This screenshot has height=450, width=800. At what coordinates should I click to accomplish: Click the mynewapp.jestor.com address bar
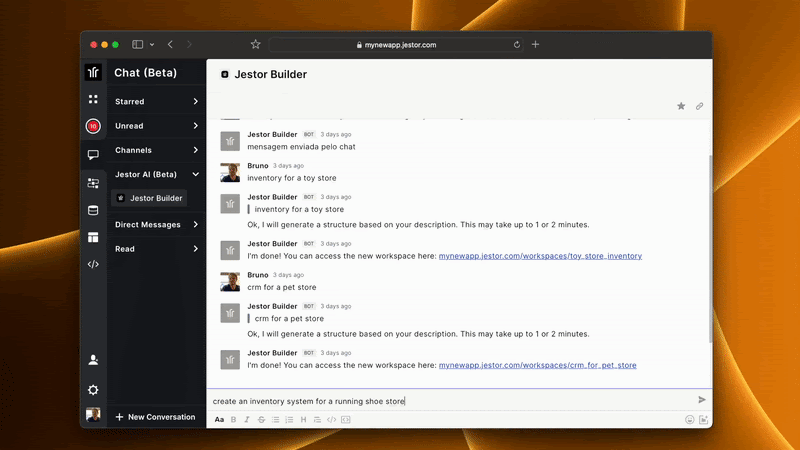pyautogui.click(x=396, y=45)
